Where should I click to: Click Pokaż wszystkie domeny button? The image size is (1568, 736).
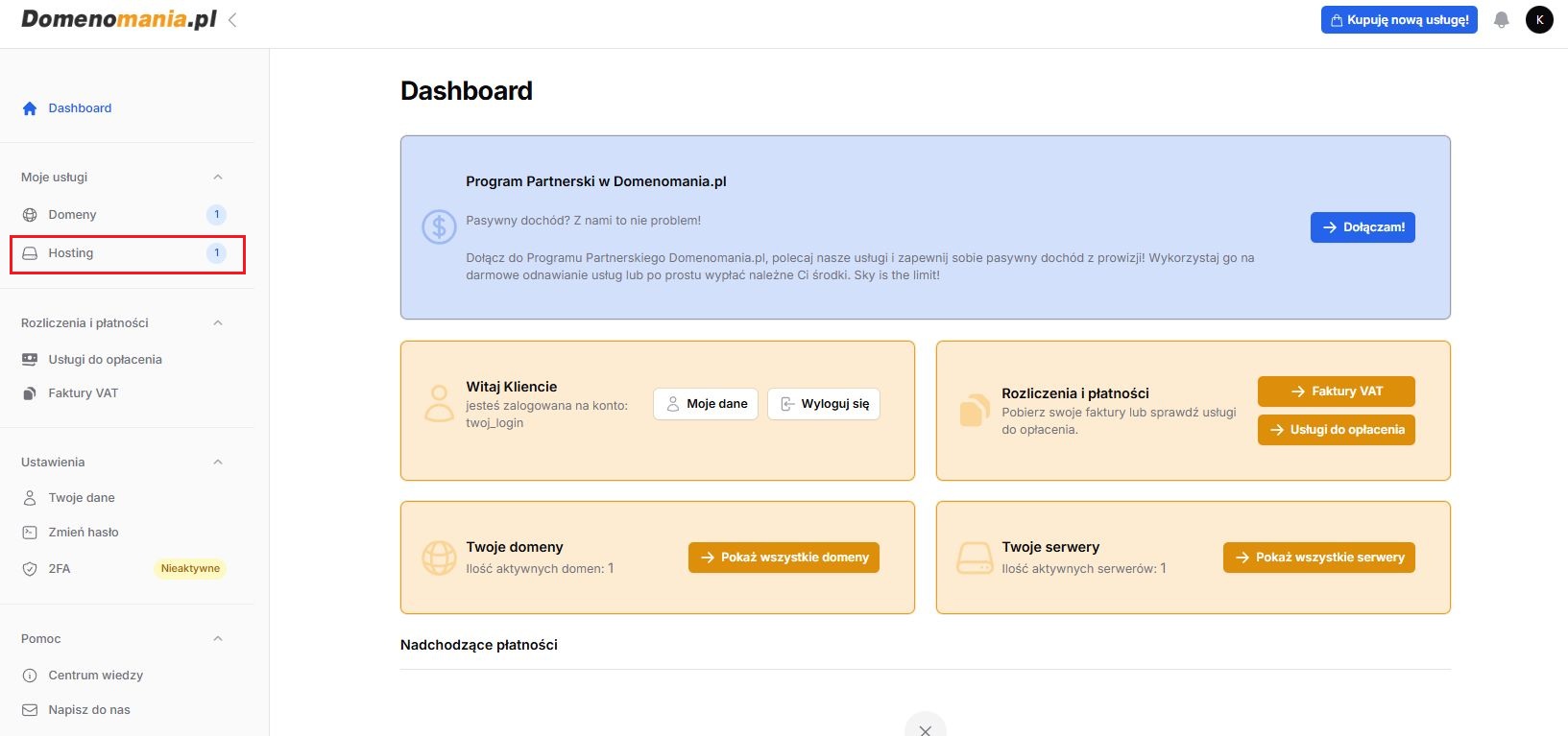point(784,558)
